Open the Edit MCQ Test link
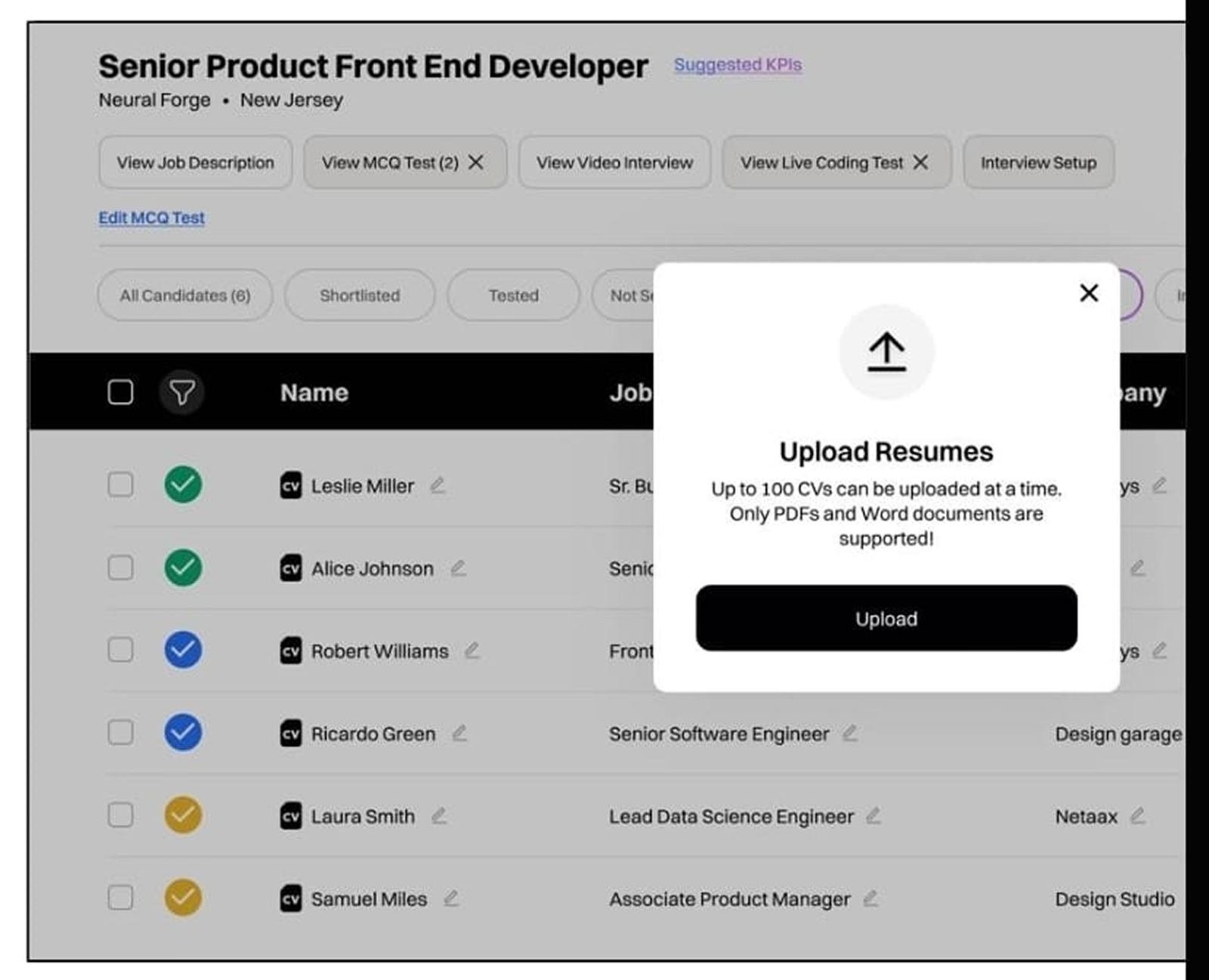 pyautogui.click(x=151, y=218)
